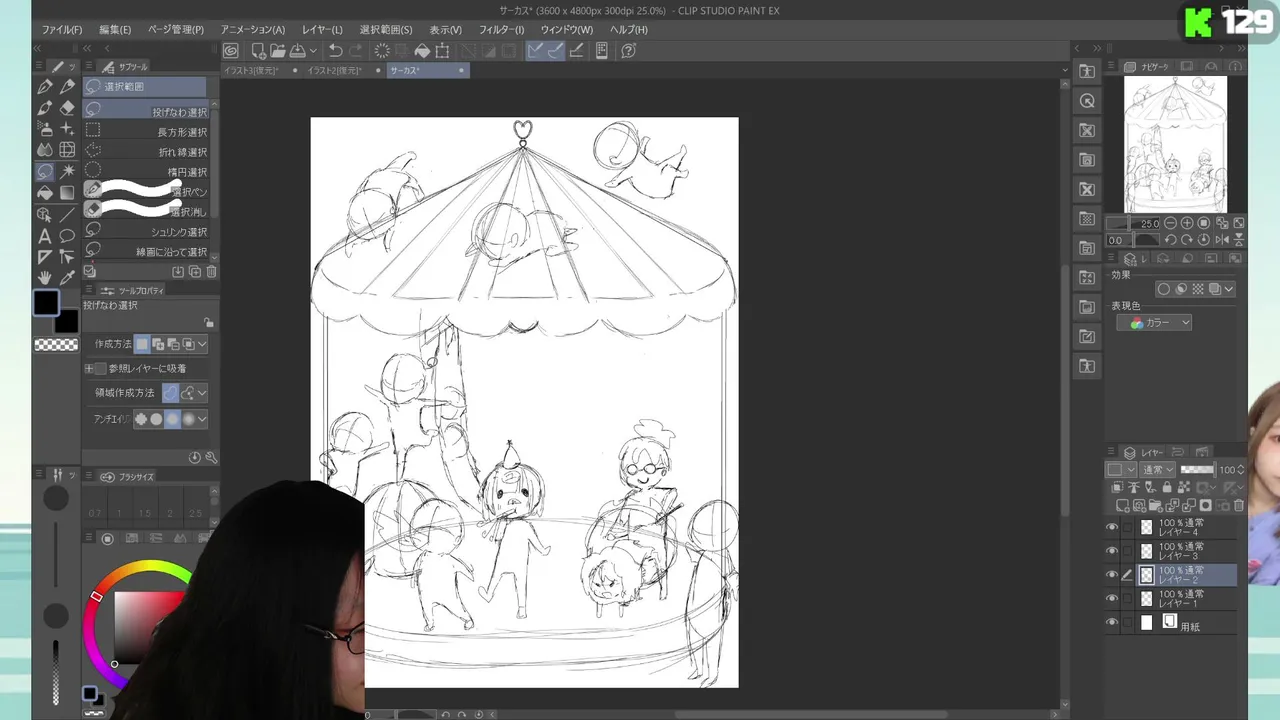Screen dimensions: 1280x720
Task: Toggle 参照レイヤーに吸着 checkbox
Action: coord(100,369)
